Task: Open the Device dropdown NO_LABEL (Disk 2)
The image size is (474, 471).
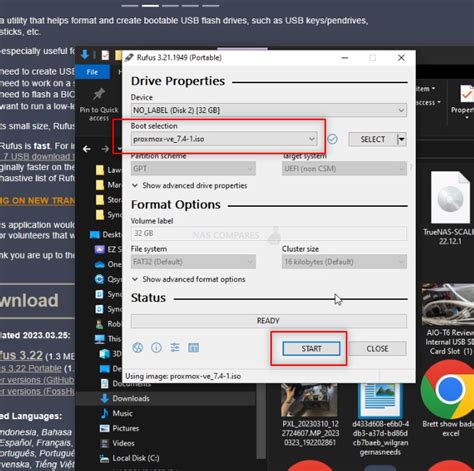Action: (269, 110)
